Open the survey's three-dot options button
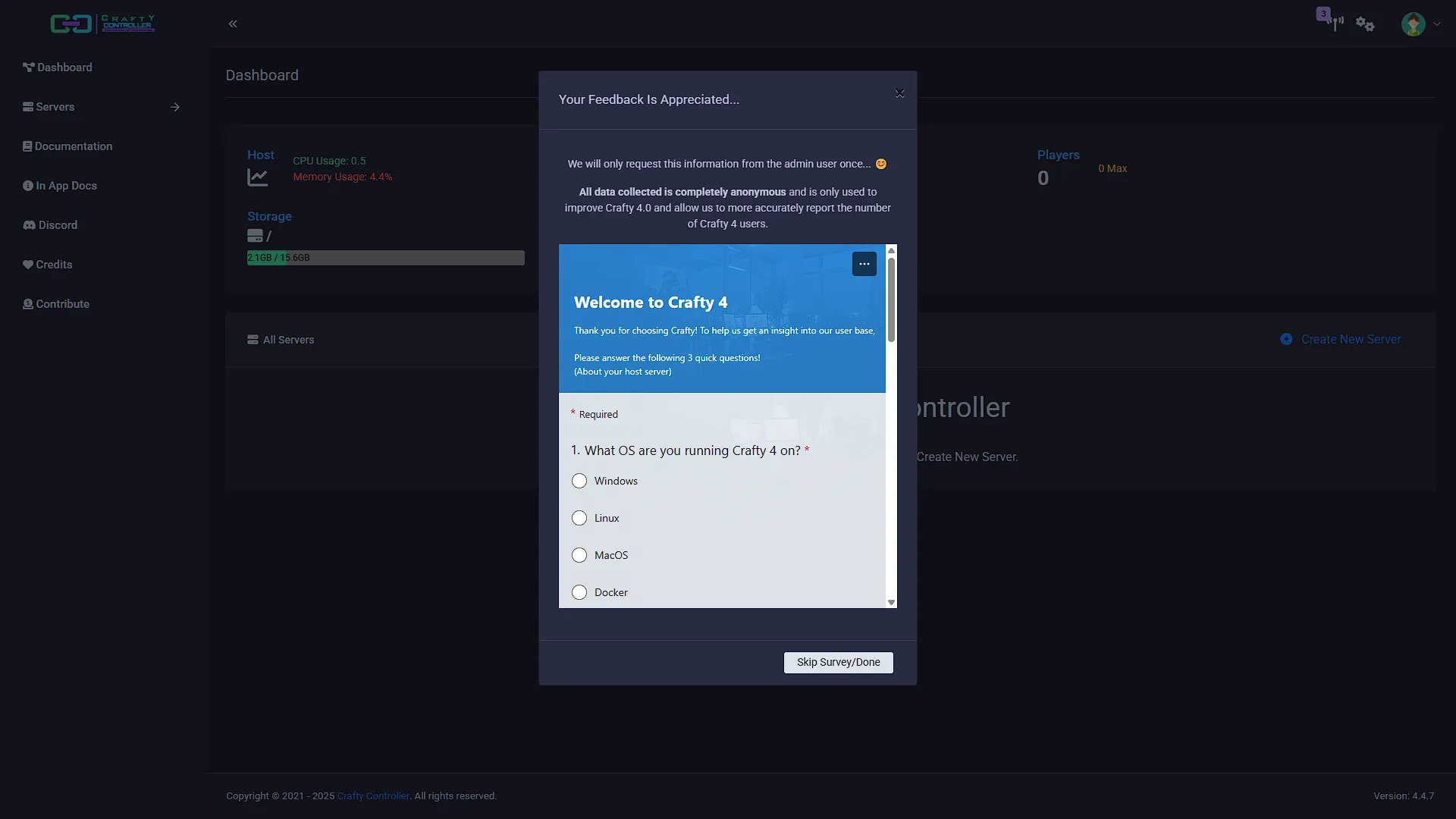This screenshot has width=1456, height=819. pos(864,264)
